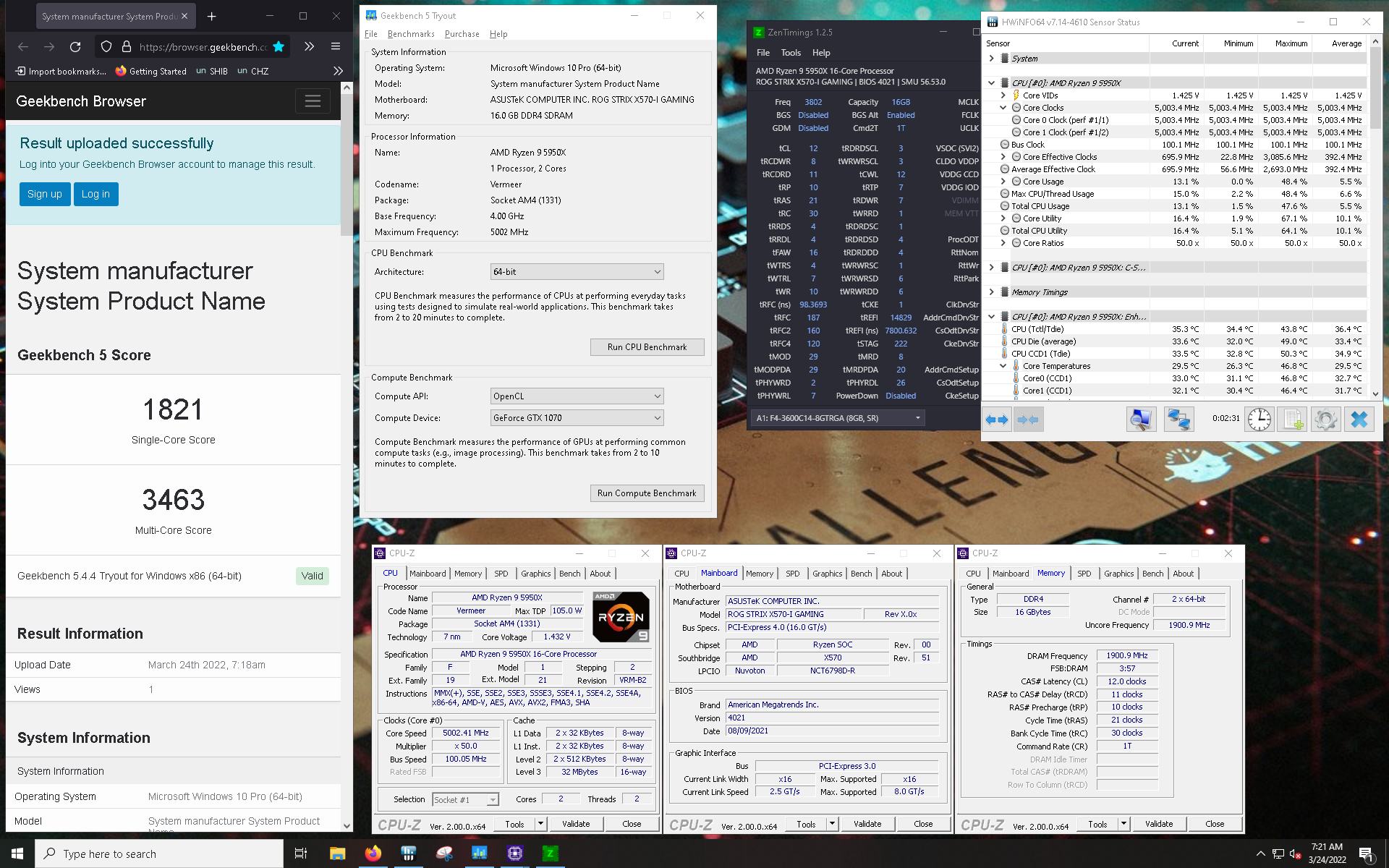
Task: Toggle the Geekbench Browser navigation menu
Action: [x=313, y=101]
